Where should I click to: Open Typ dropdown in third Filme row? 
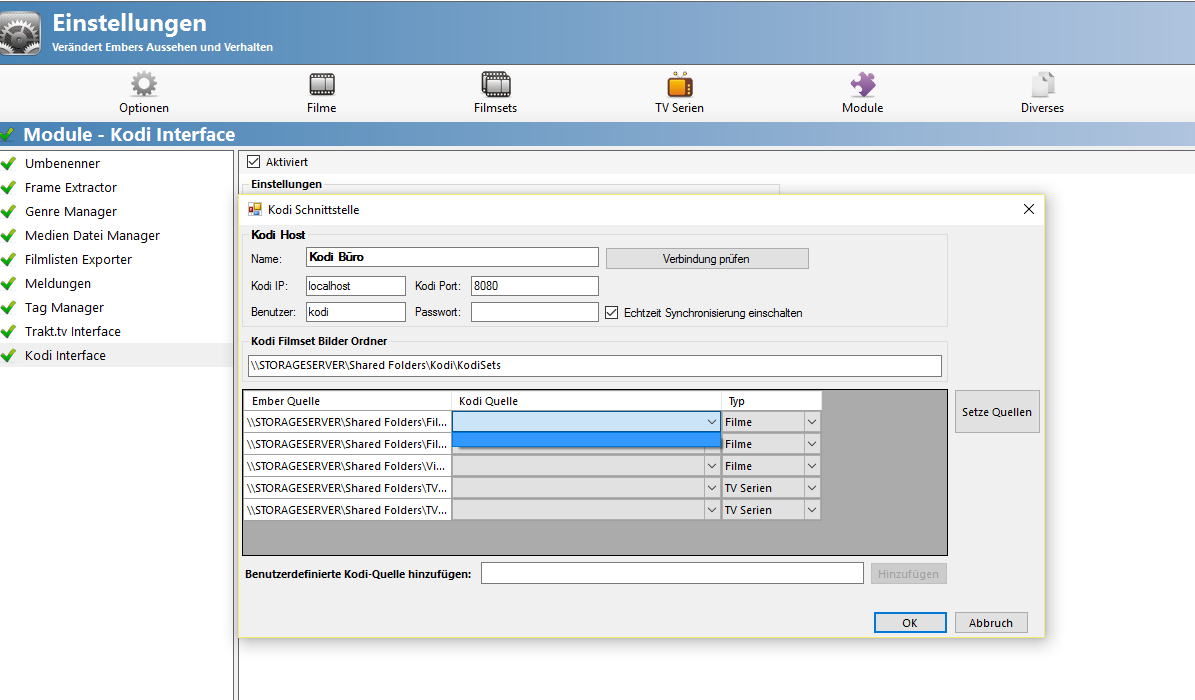pyautogui.click(x=812, y=466)
